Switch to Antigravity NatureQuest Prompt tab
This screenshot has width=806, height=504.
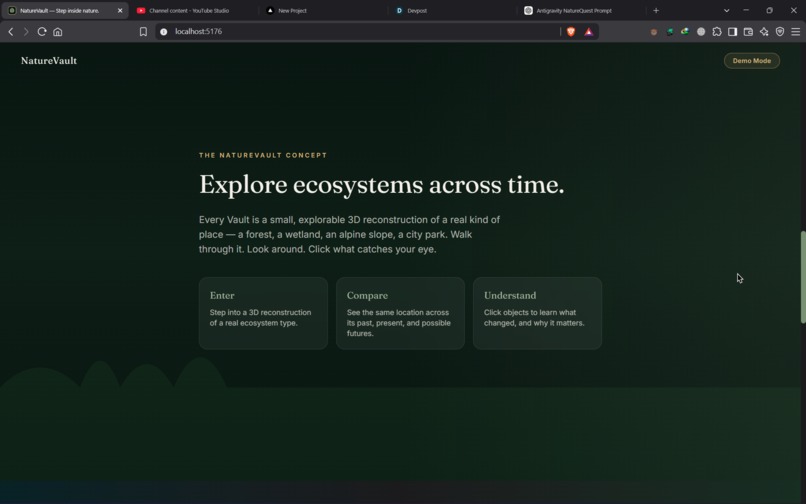582,10
